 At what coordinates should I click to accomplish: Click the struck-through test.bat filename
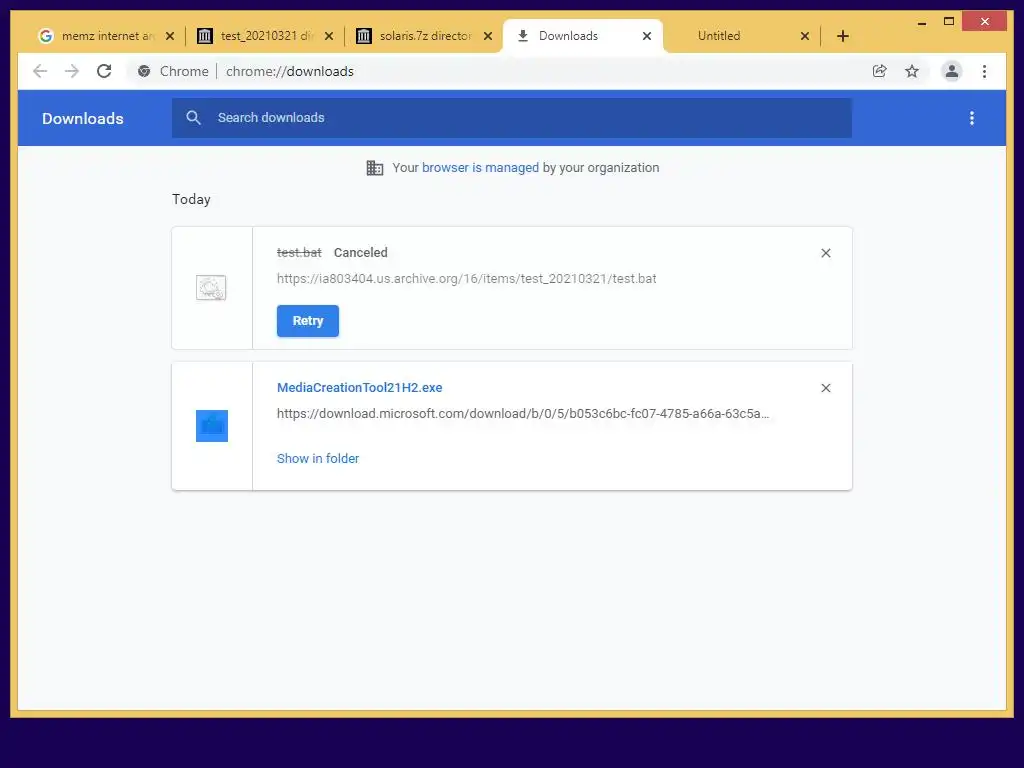click(x=299, y=253)
